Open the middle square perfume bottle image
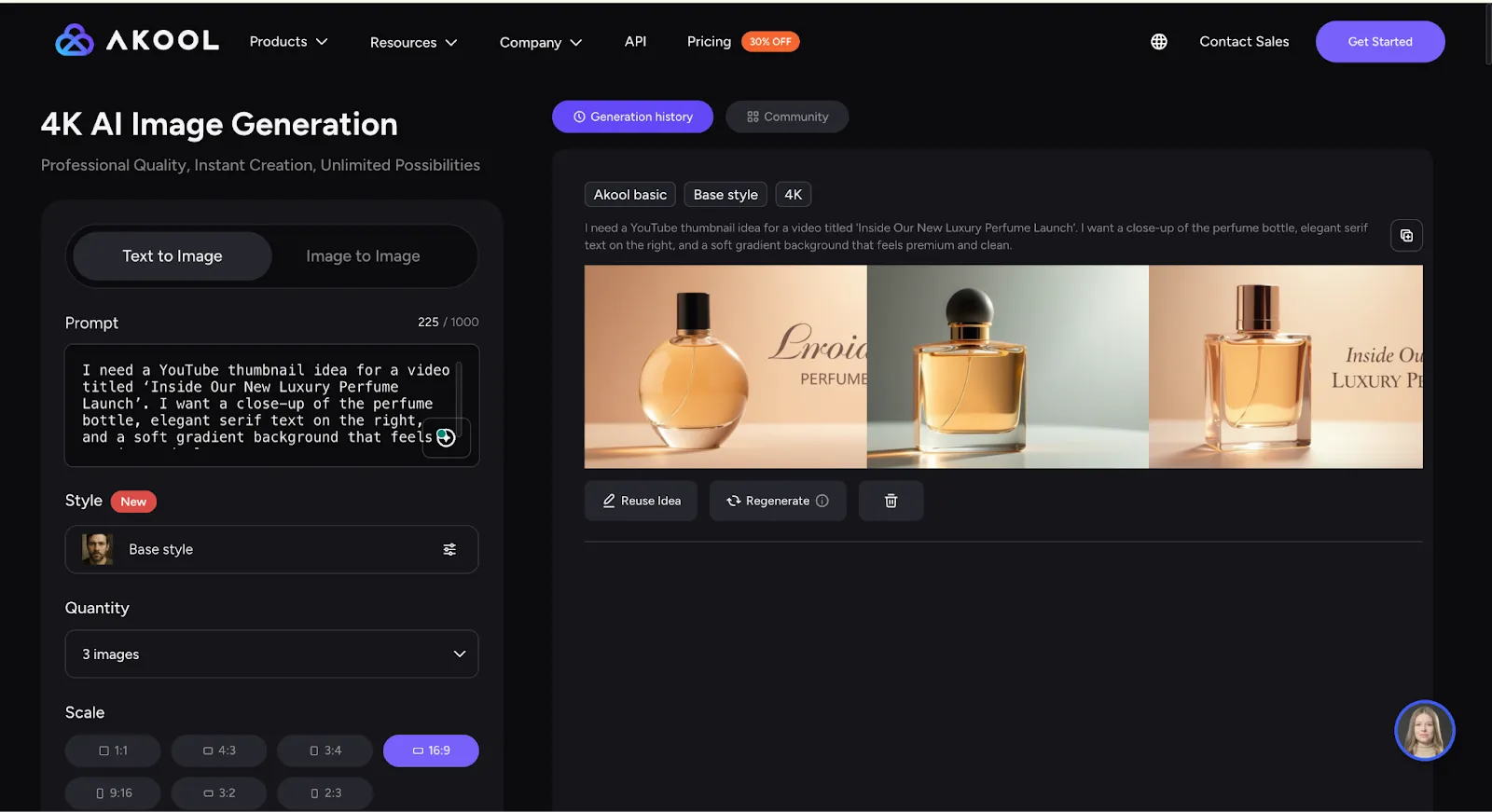Screen dimensions: 1492x812 (x=1008, y=366)
